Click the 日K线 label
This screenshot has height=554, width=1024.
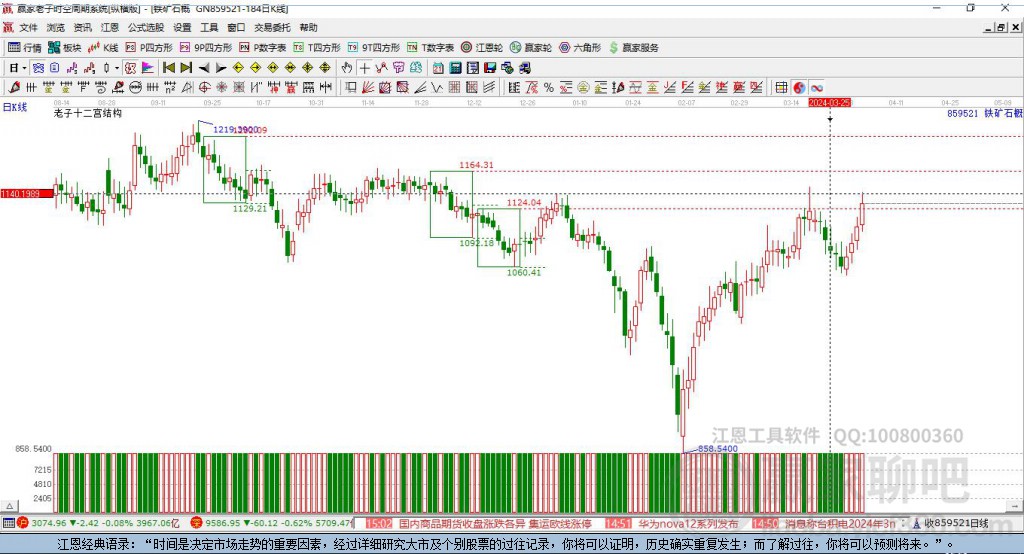pos(14,107)
